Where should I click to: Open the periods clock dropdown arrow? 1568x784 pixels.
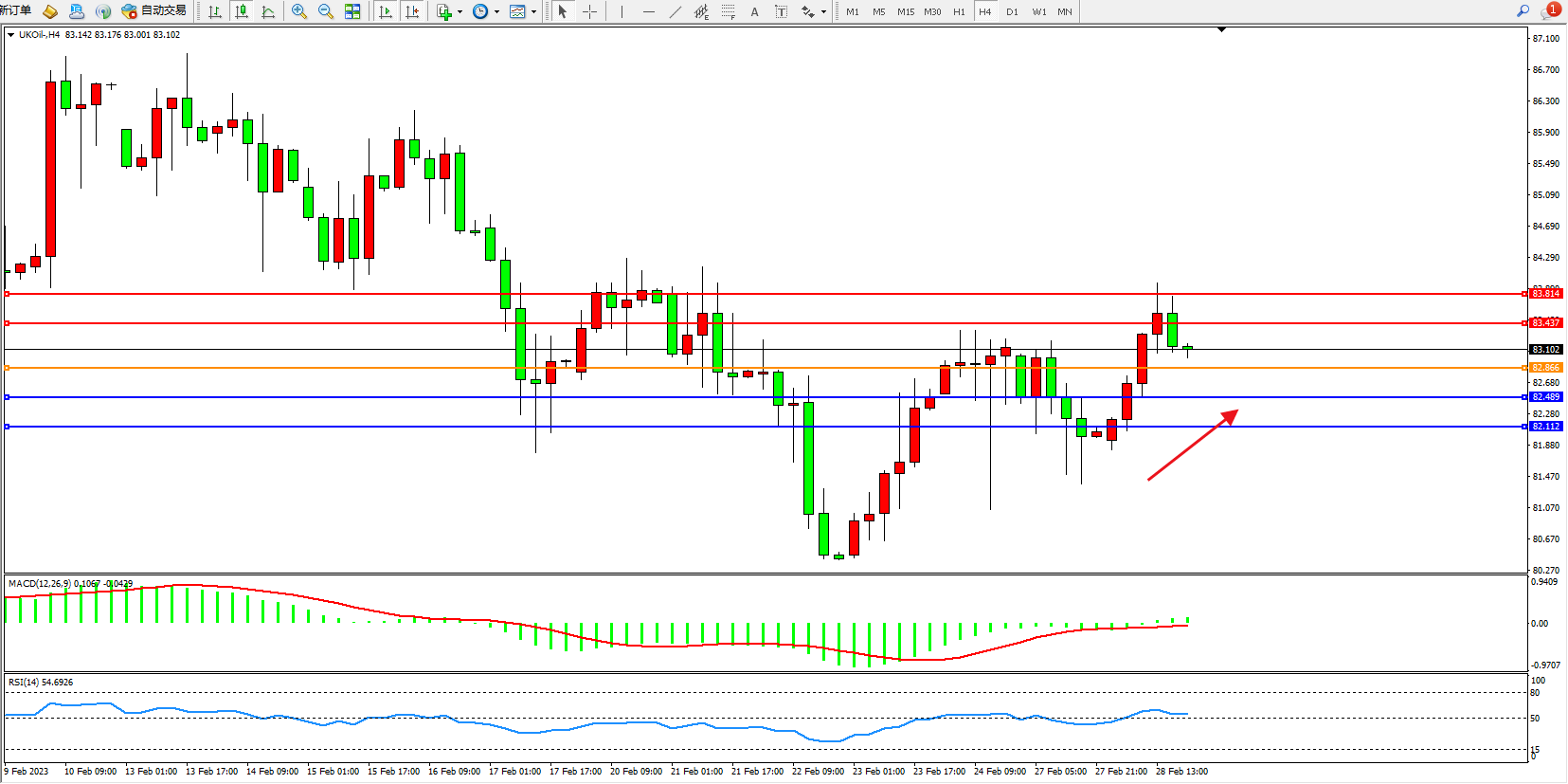[496, 12]
